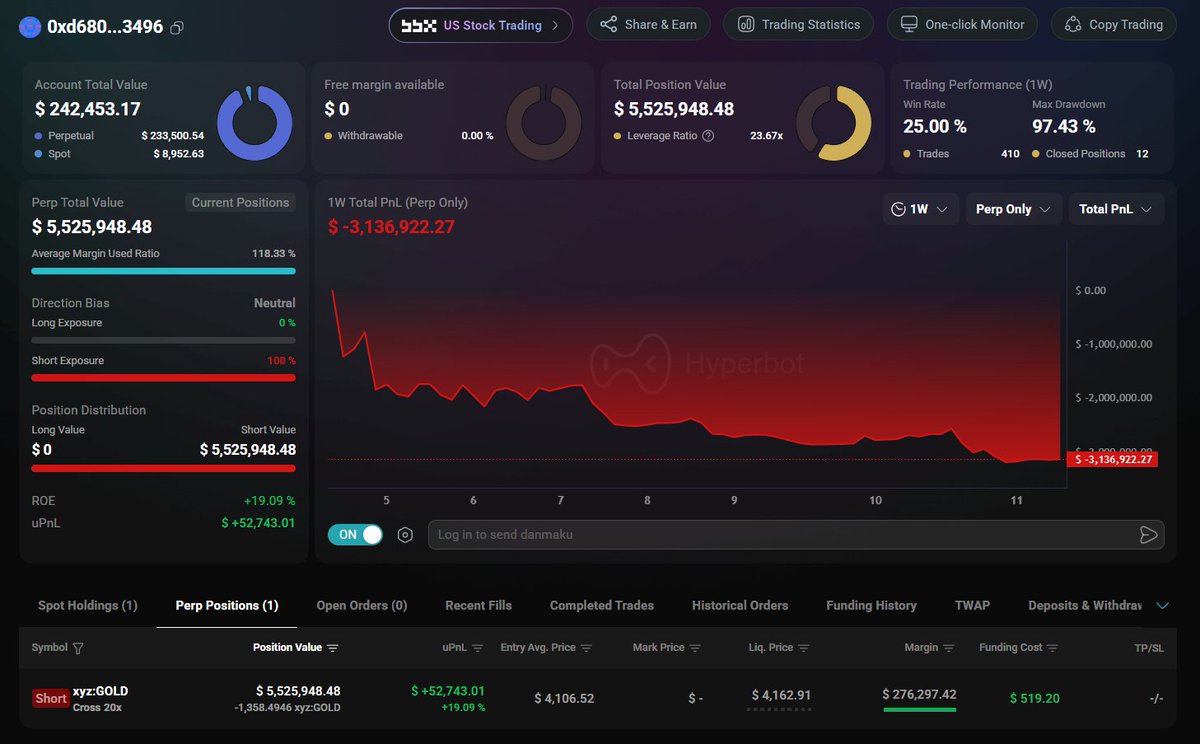Switch to Open Orders (0) tab
Viewport: 1200px width, 744px height.
tap(362, 605)
